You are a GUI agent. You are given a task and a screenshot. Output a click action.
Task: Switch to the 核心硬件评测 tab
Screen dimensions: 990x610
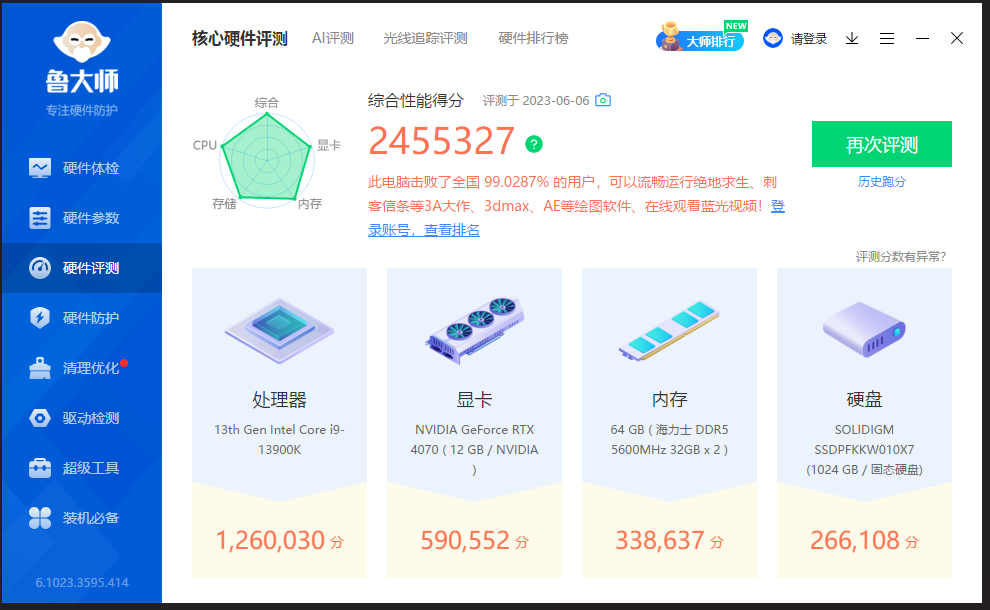point(240,39)
